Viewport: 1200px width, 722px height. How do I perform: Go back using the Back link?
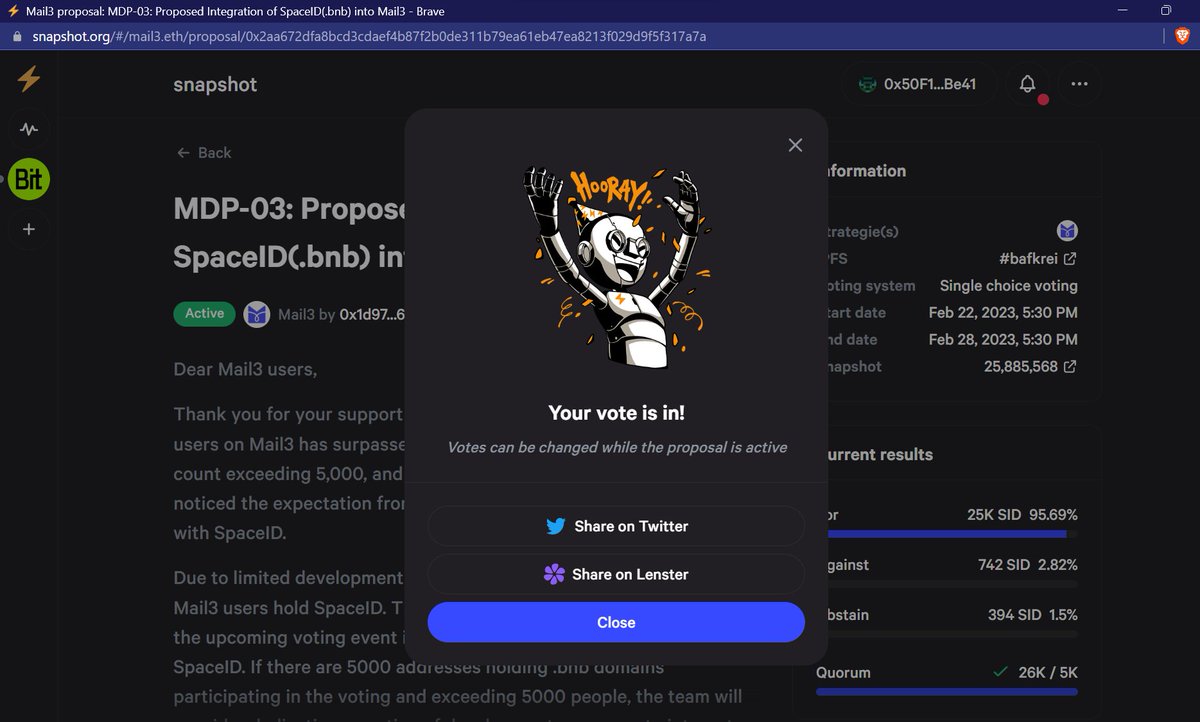tap(204, 153)
